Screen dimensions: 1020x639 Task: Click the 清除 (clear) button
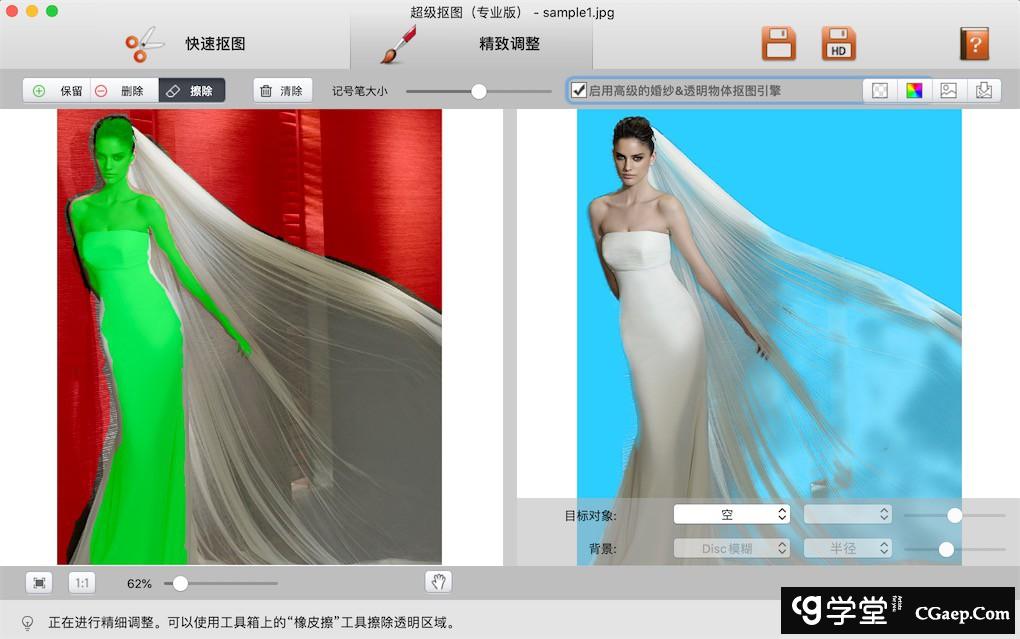coord(282,91)
